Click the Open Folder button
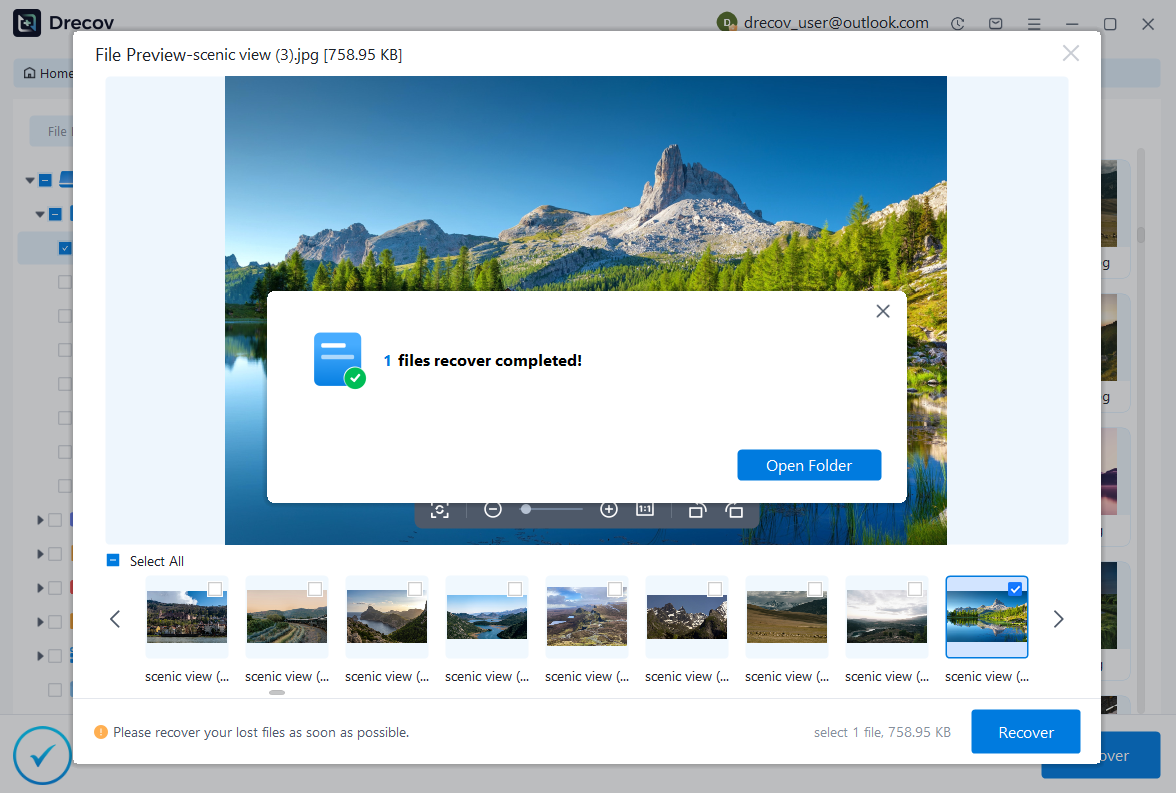The image size is (1176, 793). [x=809, y=465]
